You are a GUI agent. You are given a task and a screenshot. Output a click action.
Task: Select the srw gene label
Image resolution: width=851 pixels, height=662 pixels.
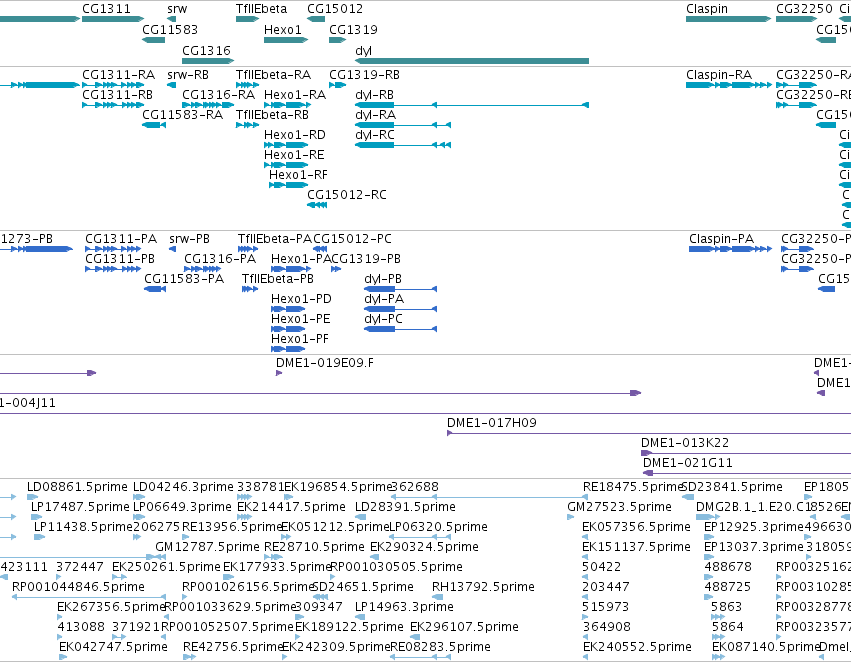click(x=177, y=9)
